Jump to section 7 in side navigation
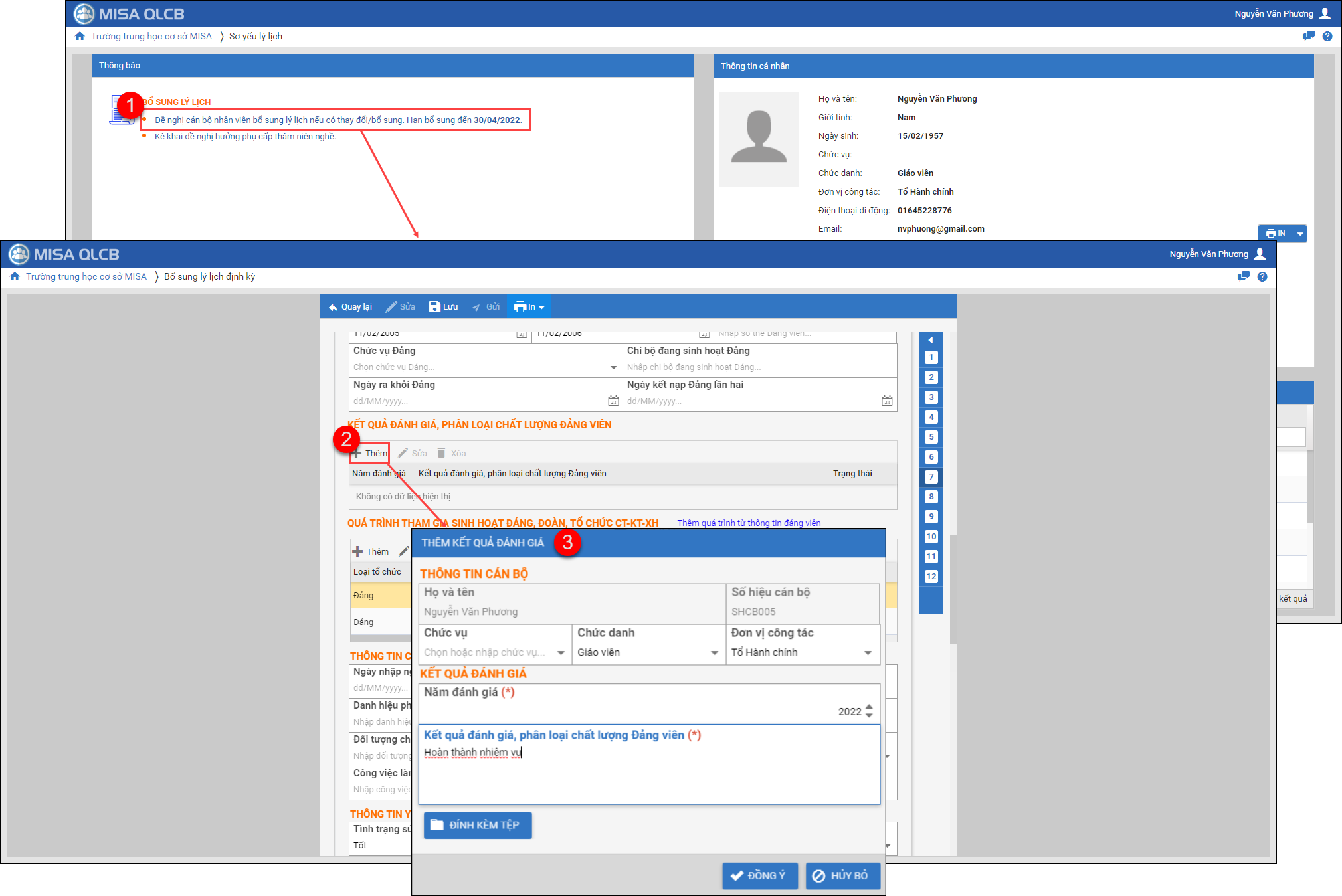Image resolution: width=1342 pixels, height=896 pixels. click(931, 476)
